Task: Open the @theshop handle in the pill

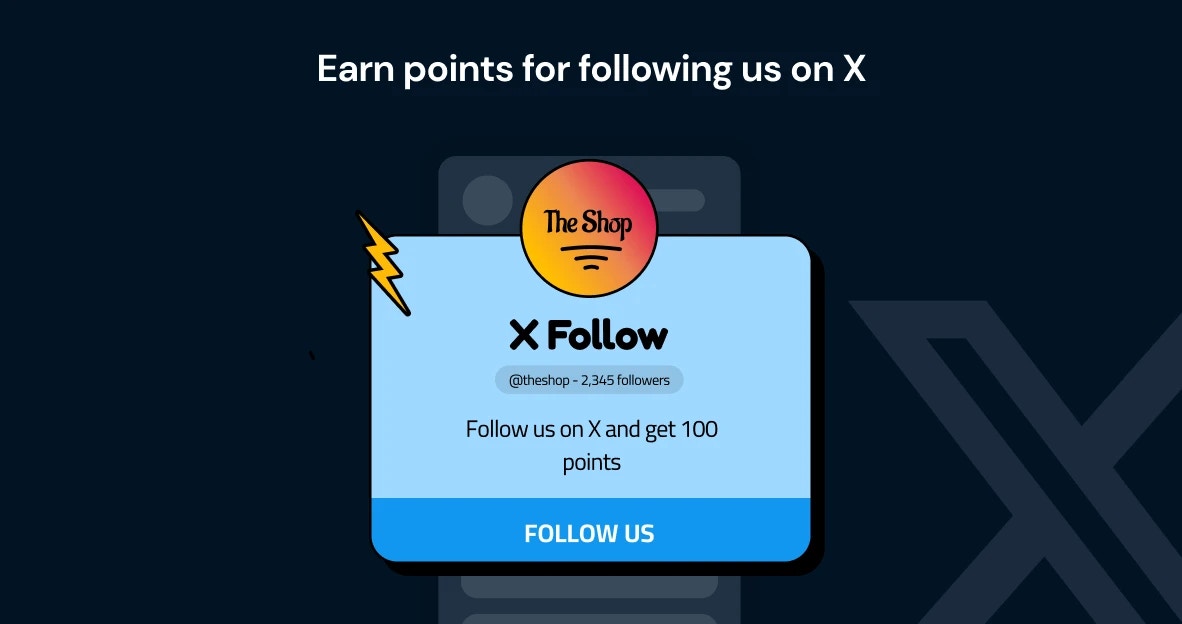Action: tap(538, 381)
